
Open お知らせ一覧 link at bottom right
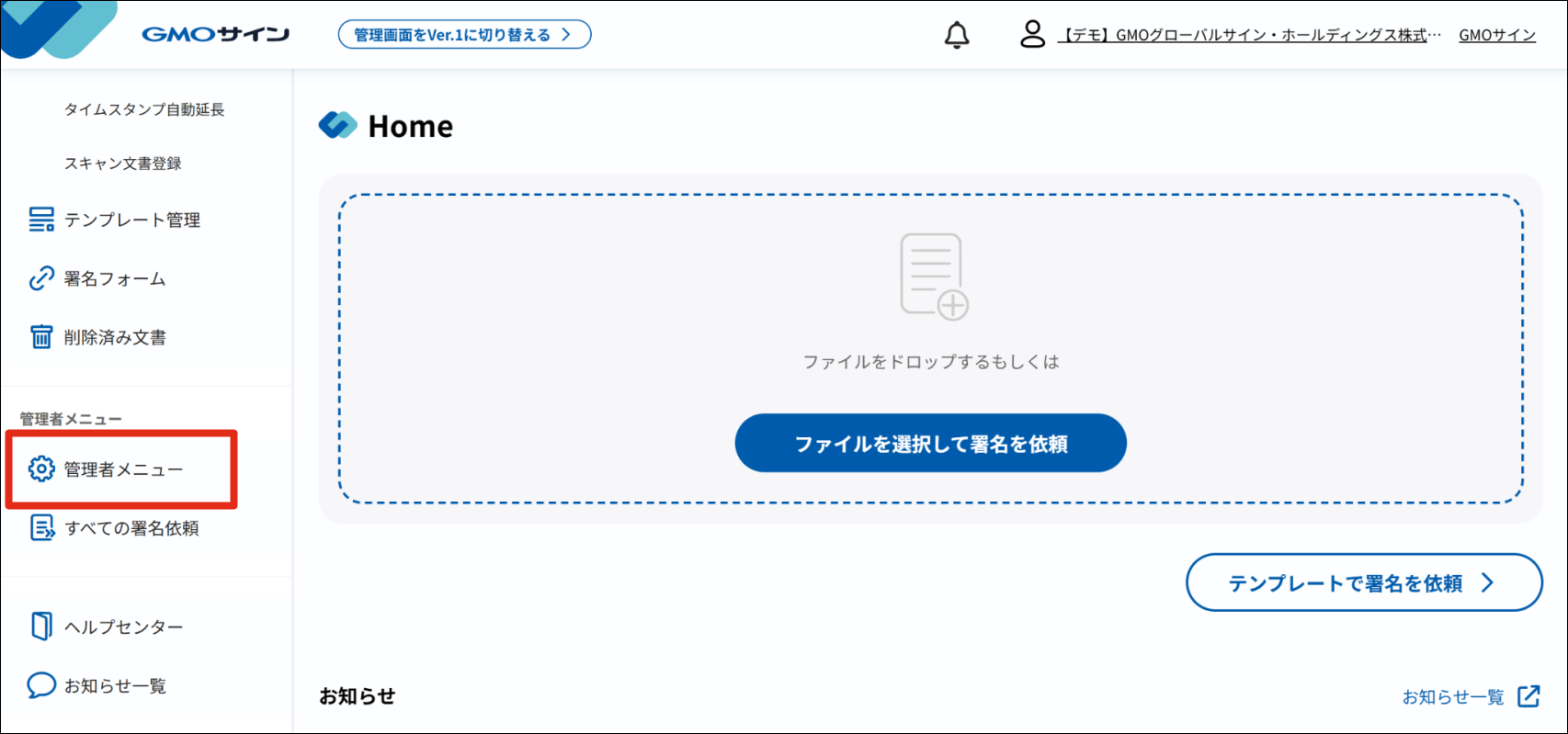pyautogui.click(x=1453, y=697)
